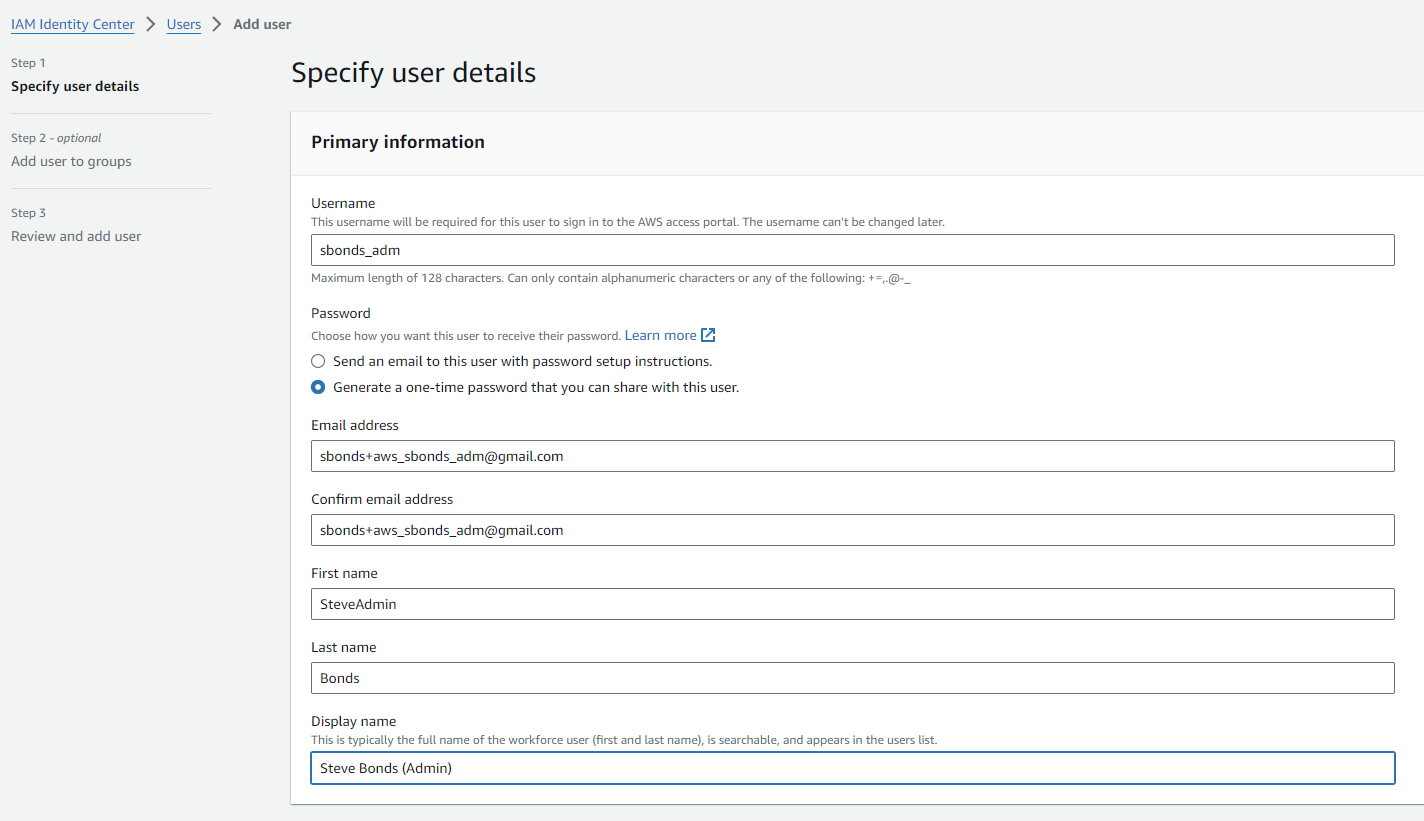Click the external link icon beside Learn more
The height and width of the screenshot is (821, 1424).
point(708,335)
